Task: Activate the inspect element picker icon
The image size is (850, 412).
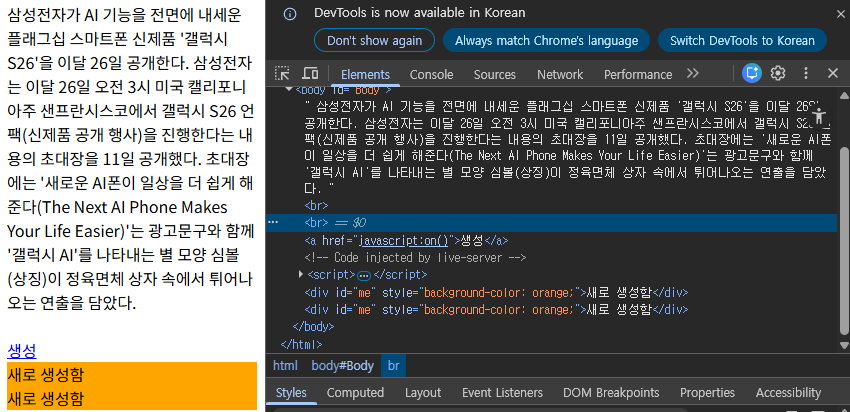Action: (282, 73)
